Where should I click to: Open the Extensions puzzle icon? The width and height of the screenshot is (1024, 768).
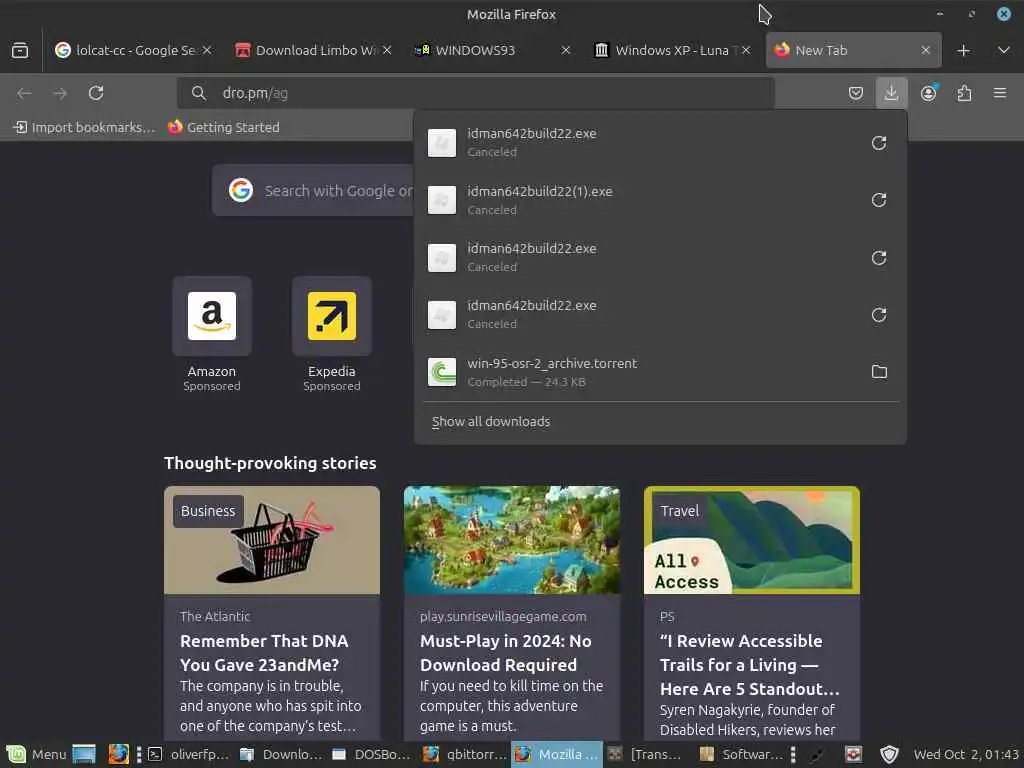pos(964,93)
